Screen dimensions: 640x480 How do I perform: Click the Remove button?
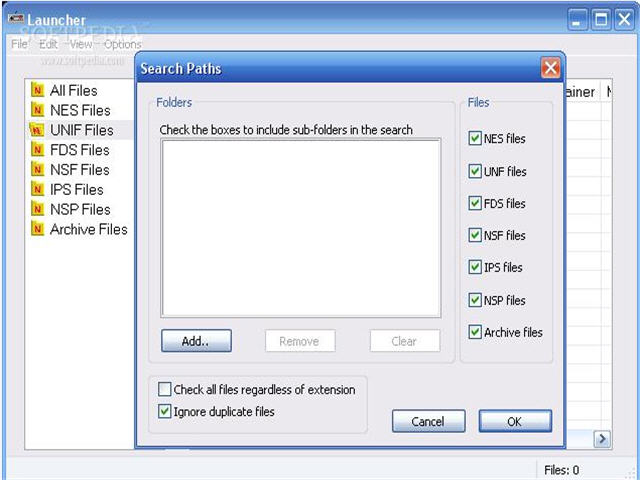pos(300,341)
